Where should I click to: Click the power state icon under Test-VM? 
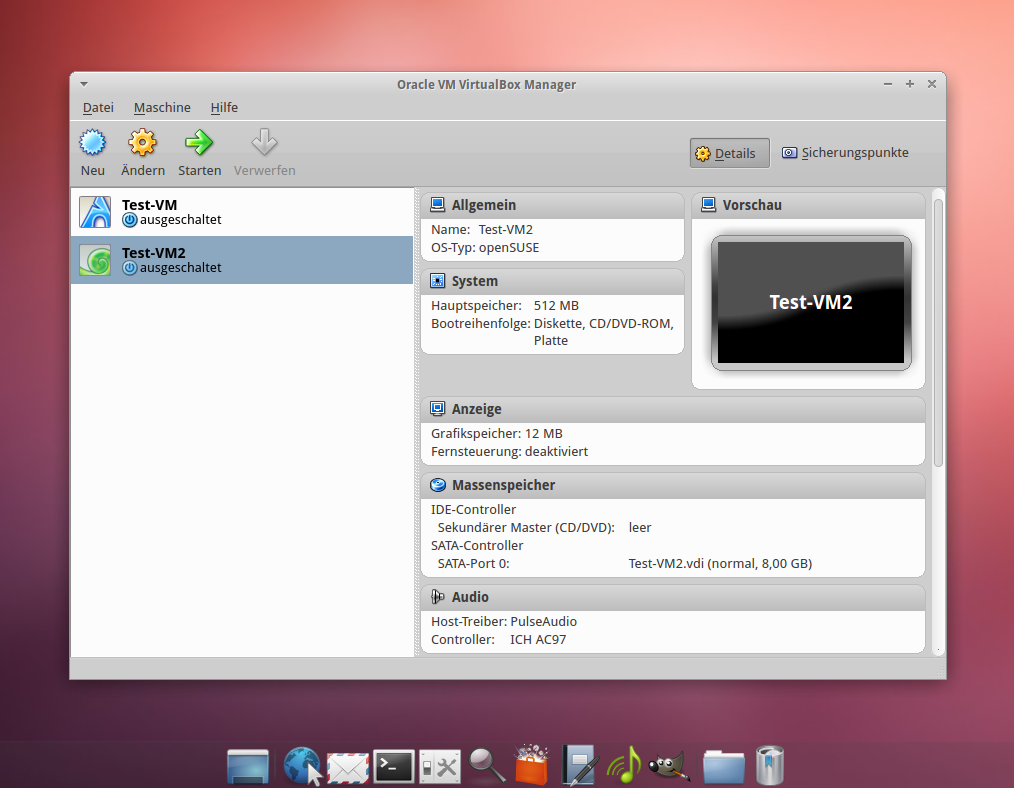click(x=130, y=220)
